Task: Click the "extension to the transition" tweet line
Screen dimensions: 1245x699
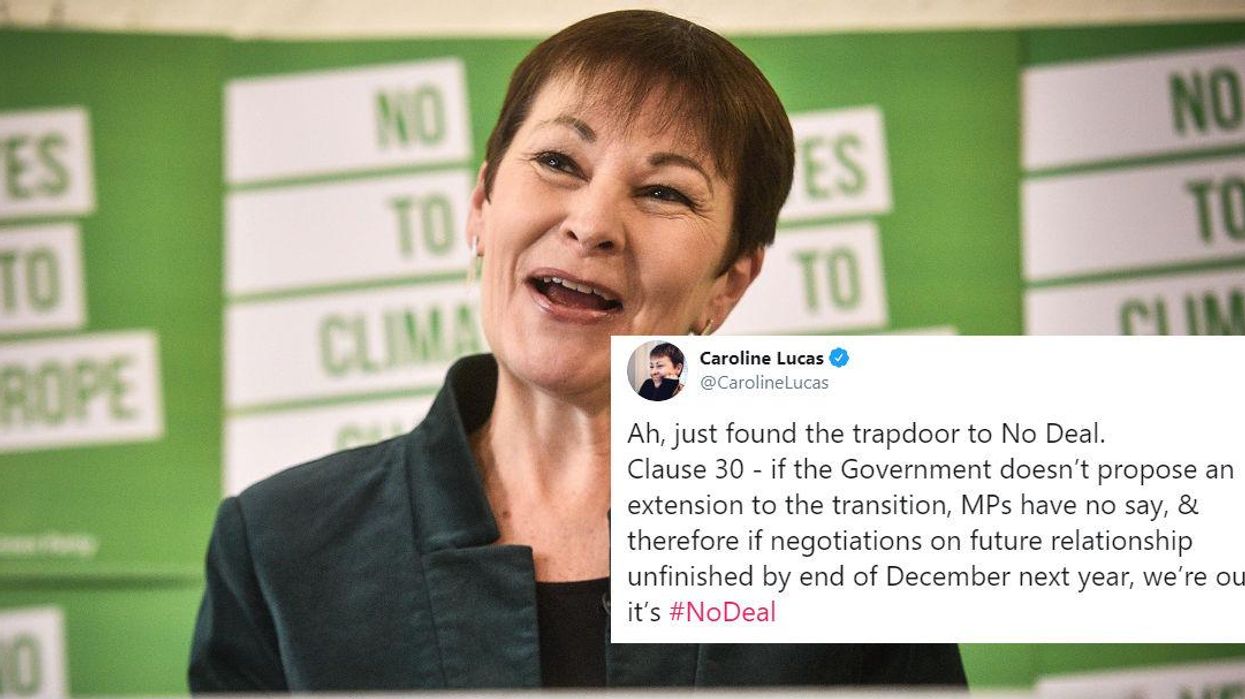Action: tap(912, 505)
